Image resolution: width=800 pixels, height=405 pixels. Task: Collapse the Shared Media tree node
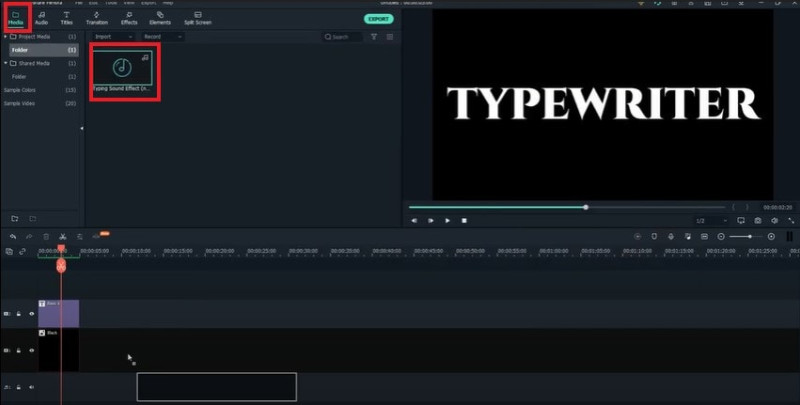(6, 63)
